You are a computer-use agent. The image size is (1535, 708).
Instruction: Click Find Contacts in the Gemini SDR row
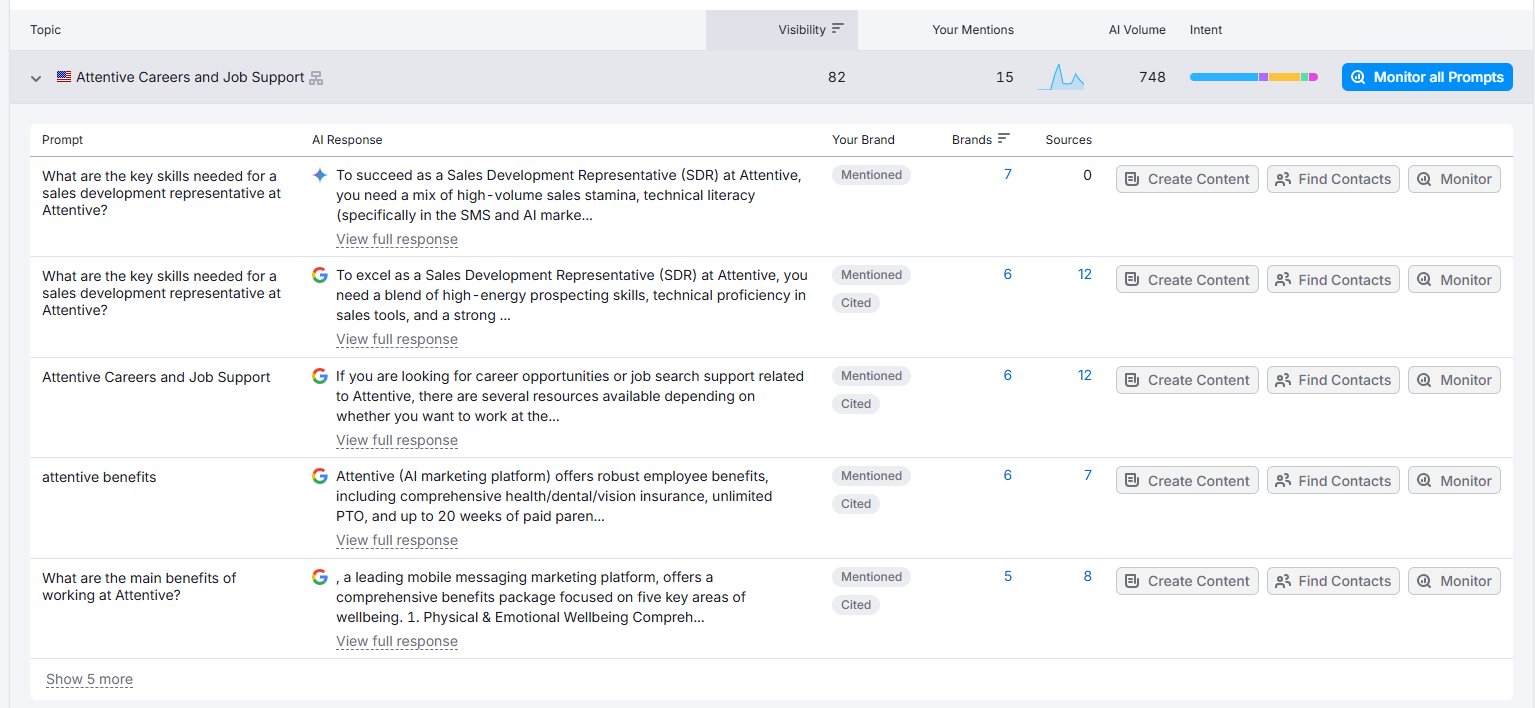(x=1333, y=179)
